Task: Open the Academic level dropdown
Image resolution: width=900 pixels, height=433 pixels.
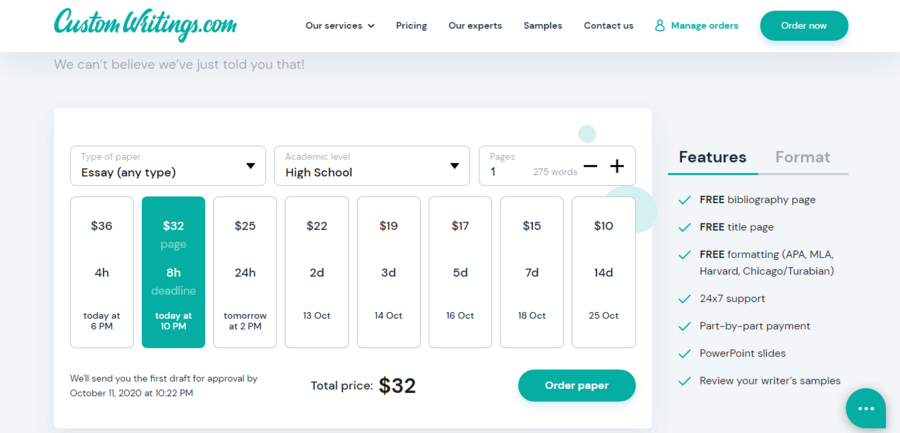Action: (x=372, y=166)
